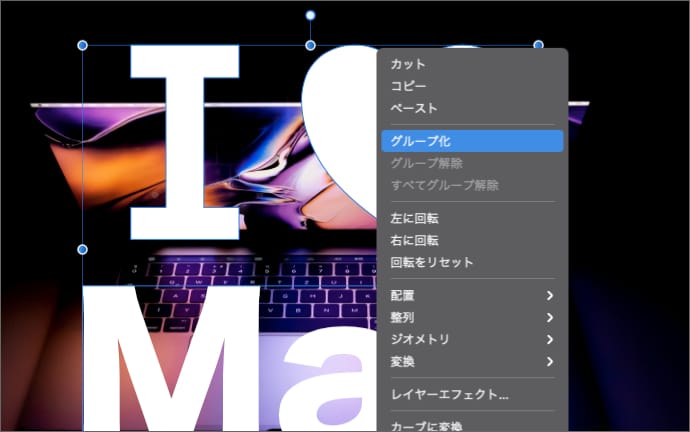This screenshot has width=690, height=432.
Task: Choose カット from the context menu
Action: 408,64
